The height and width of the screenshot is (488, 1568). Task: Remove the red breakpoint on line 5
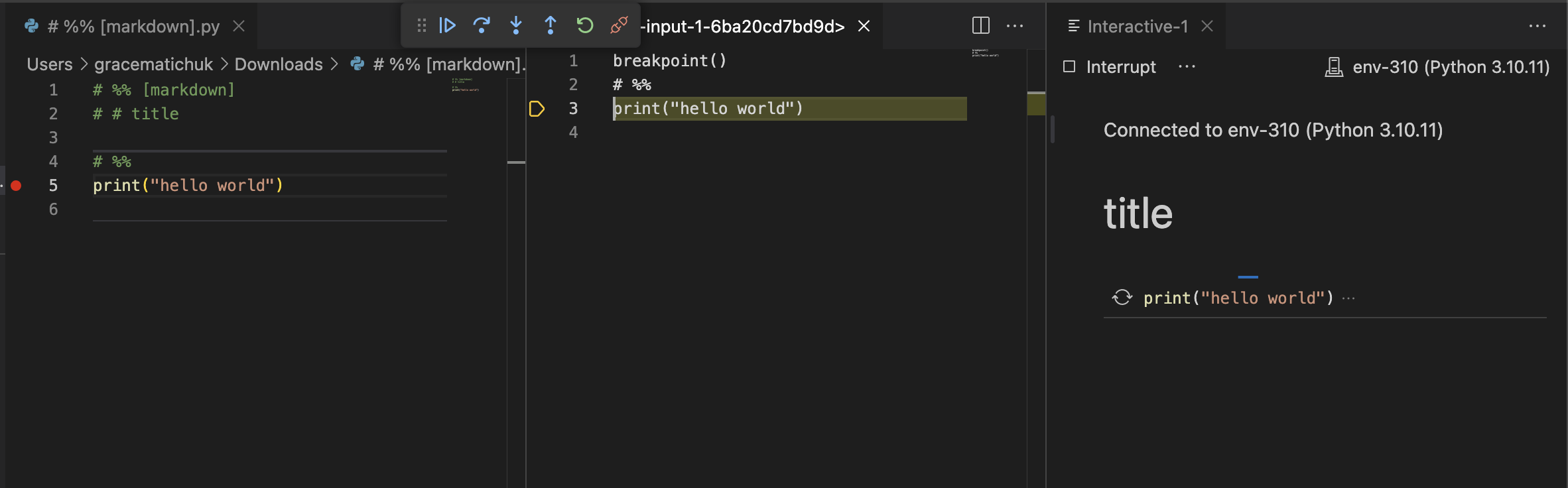(x=17, y=186)
